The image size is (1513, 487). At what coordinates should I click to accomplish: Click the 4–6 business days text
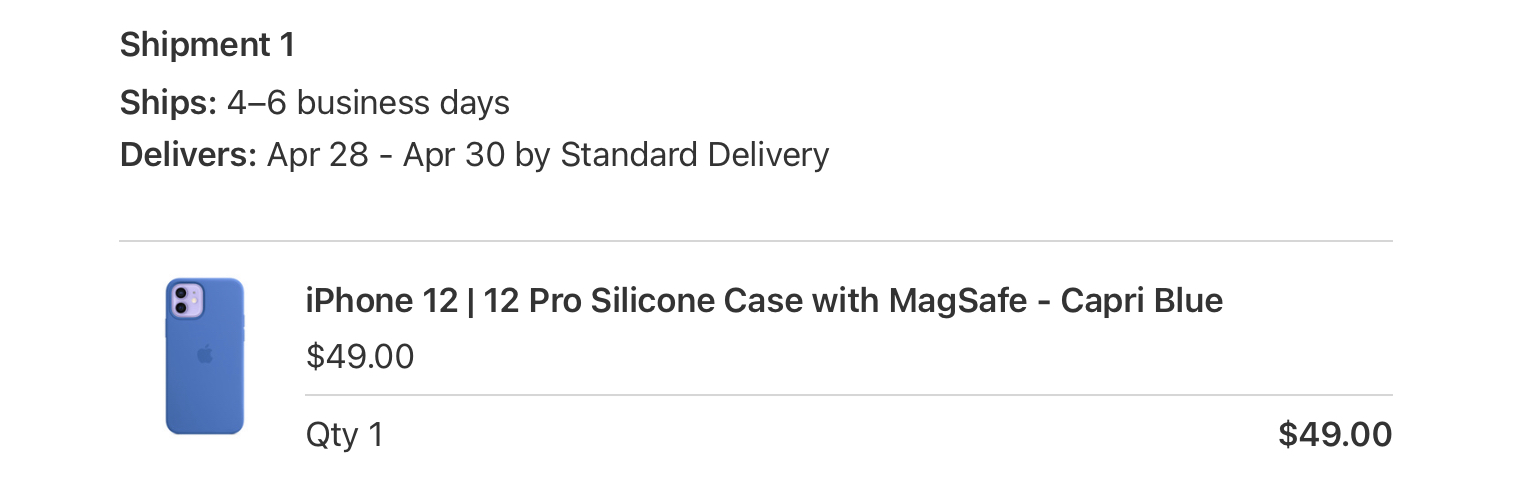pos(368,103)
